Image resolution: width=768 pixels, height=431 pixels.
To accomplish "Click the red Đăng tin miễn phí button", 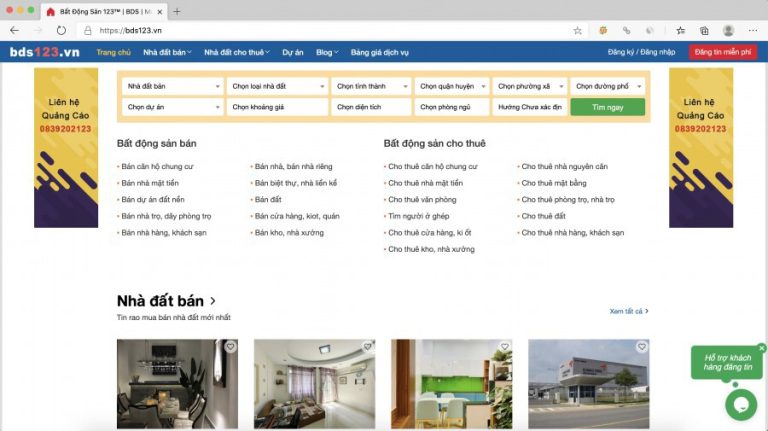I will click(x=722, y=52).
